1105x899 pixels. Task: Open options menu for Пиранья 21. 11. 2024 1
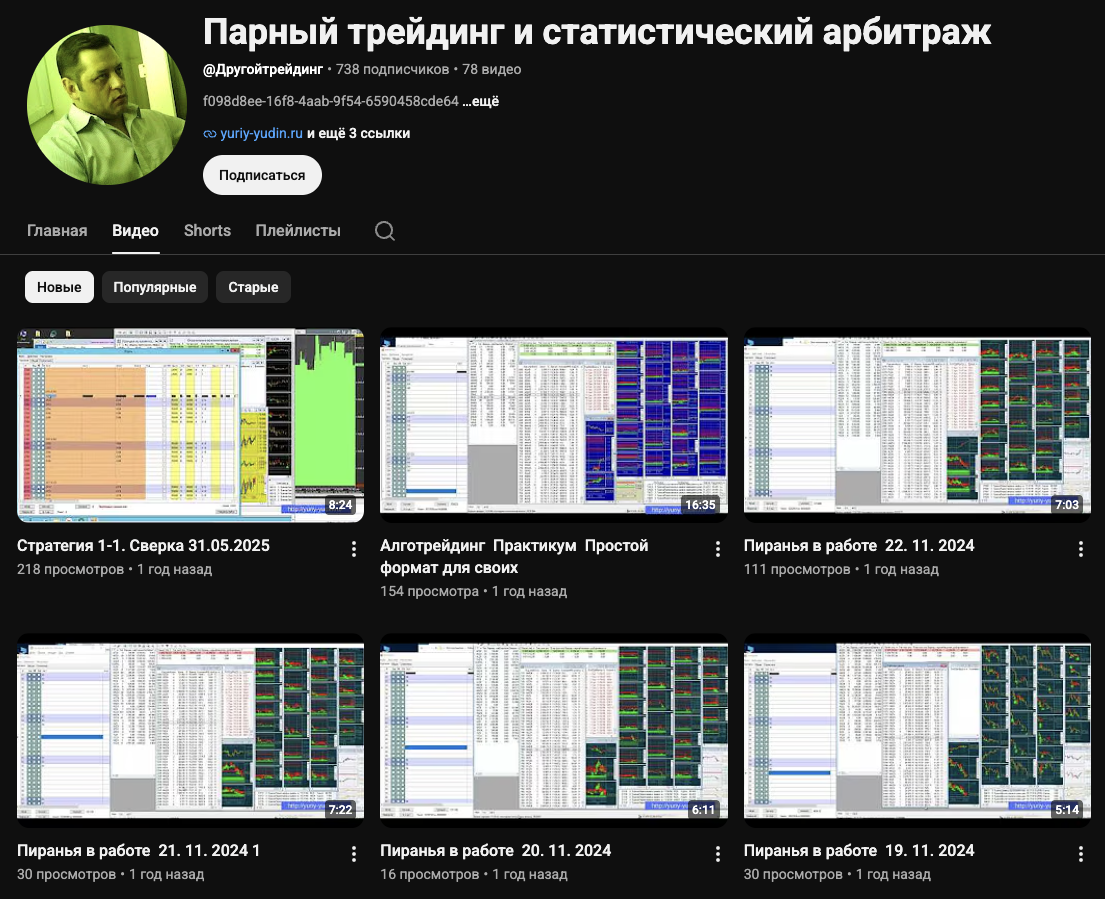[x=354, y=854]
